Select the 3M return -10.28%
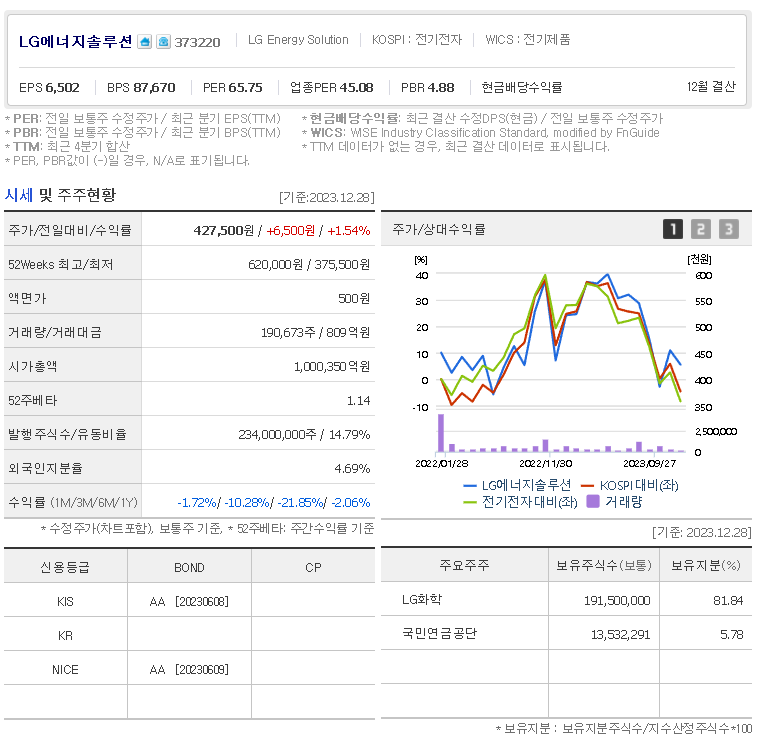The image size is (763, 749). coord(247,502)
